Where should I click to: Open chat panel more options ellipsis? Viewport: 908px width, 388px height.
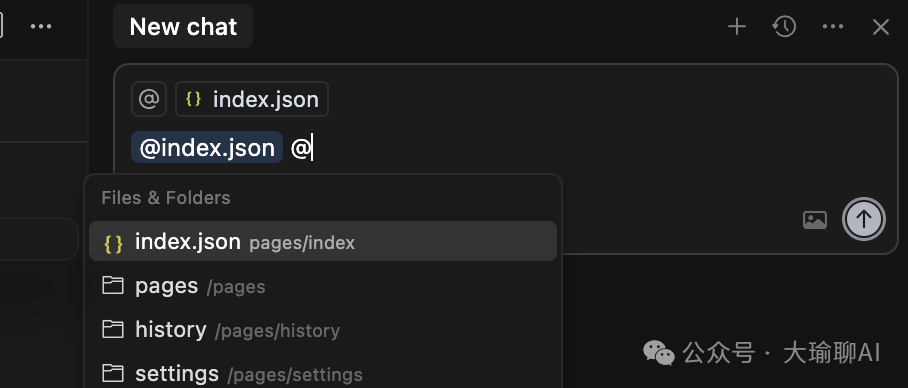[833, 27]
